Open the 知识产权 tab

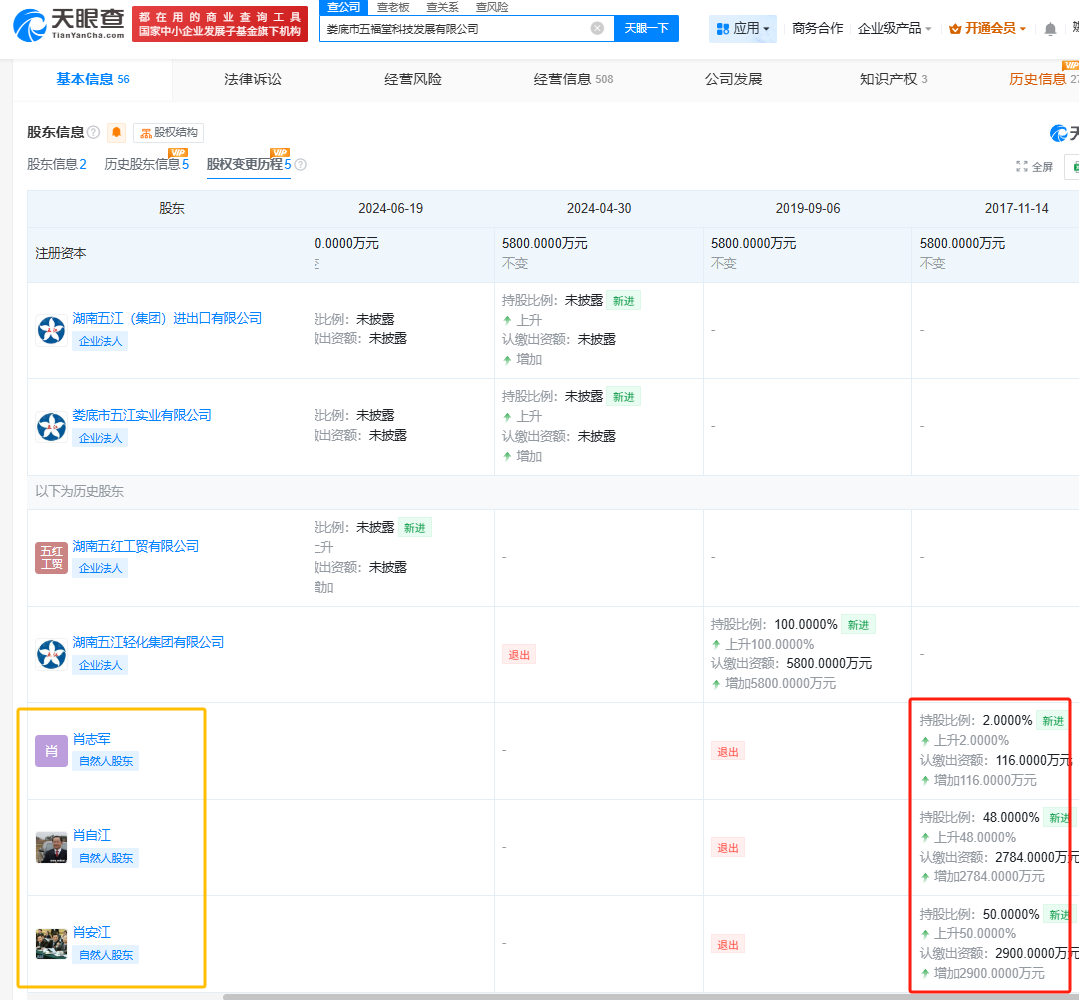point(894,79)
